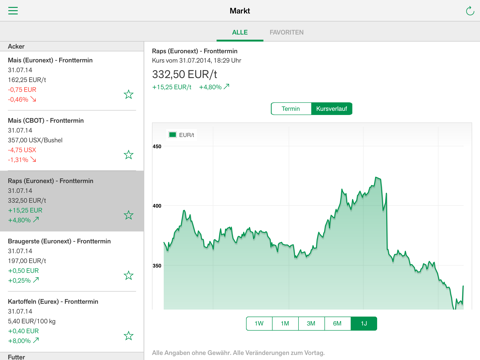Viewport: 480px width, 360px height.
Task: Favorite Braugerste (Euronext) with star
Action: (129, 275)
